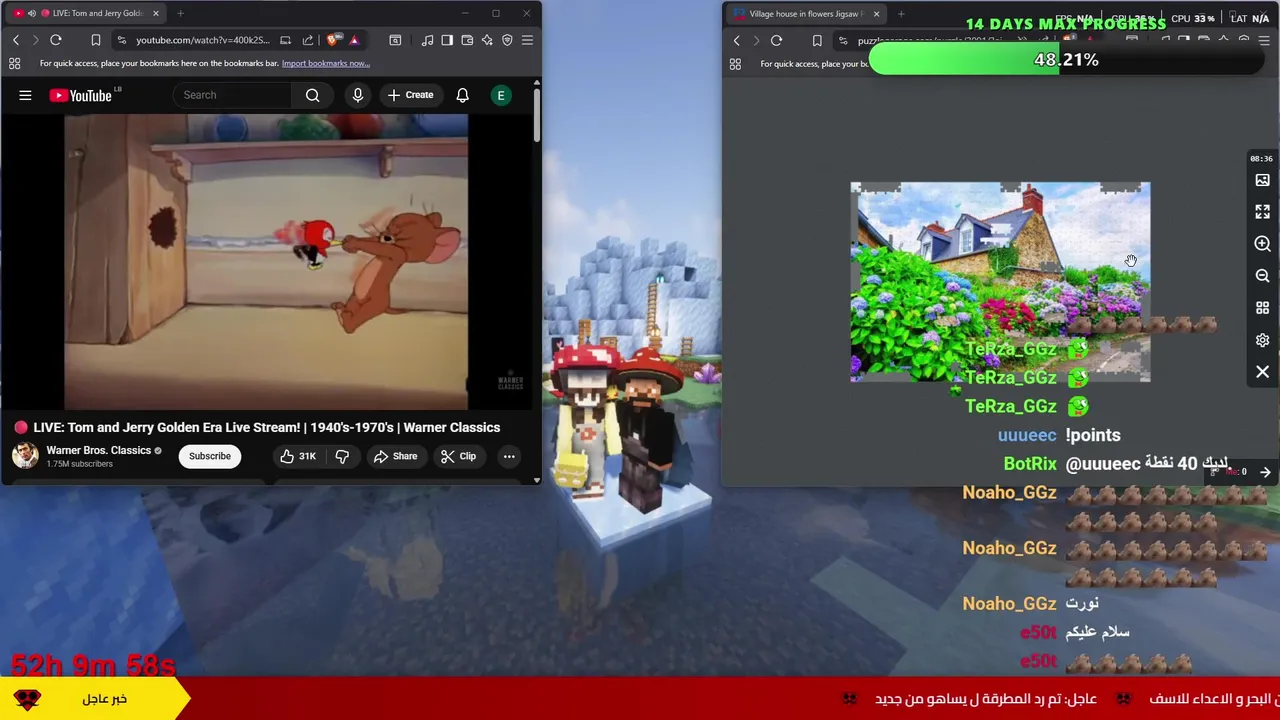Open a new tab in YouTube window
Viewport: 1280px width, 720px height.
(x=181, y=13)
